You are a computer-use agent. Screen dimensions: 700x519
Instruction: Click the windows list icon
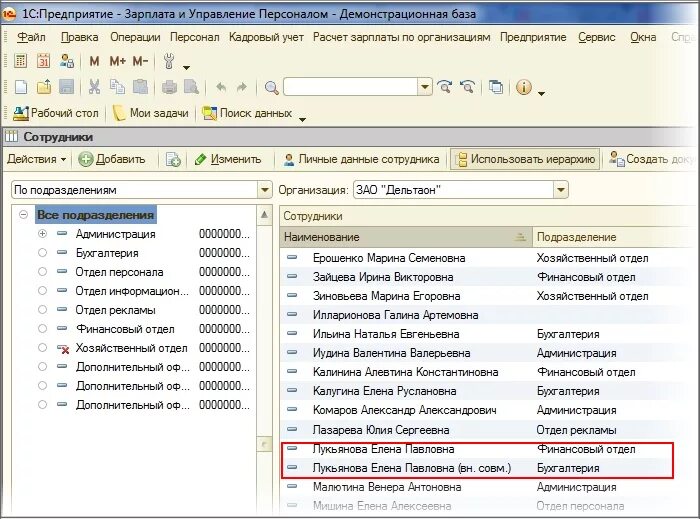click(496, 87)
